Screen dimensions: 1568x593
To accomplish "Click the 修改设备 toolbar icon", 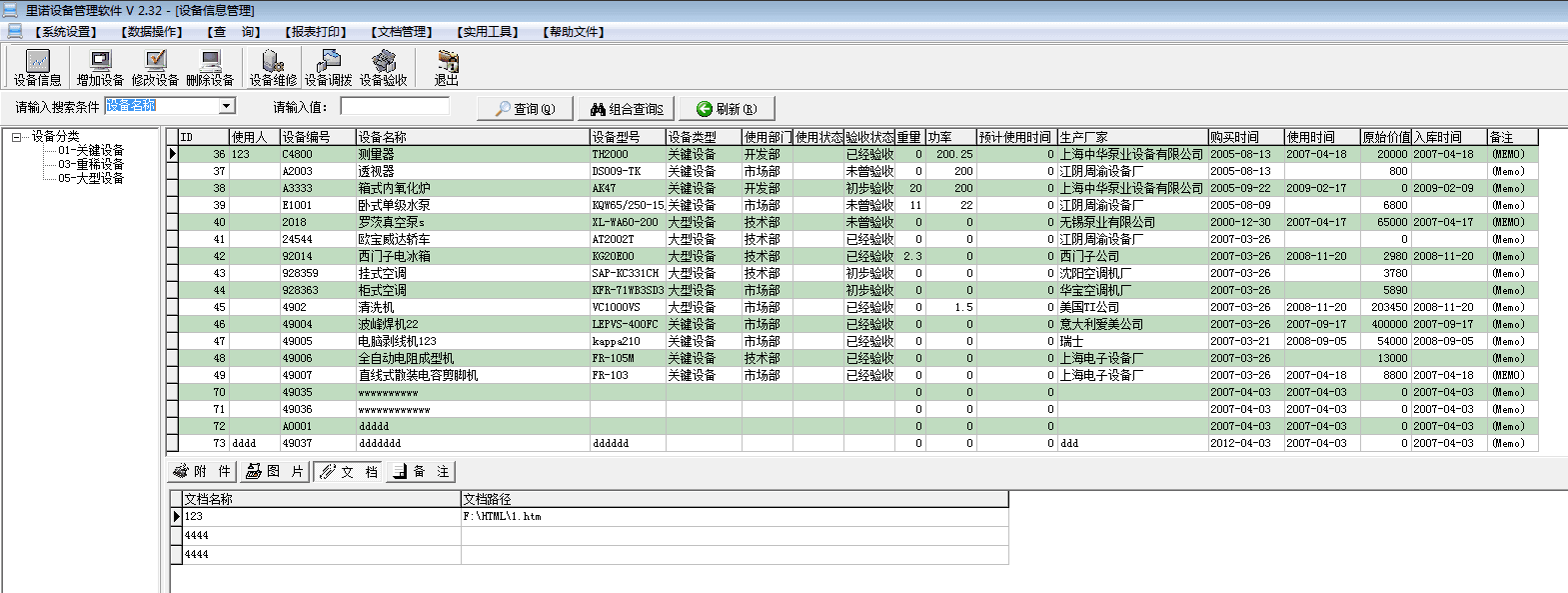I will (155, 67).
